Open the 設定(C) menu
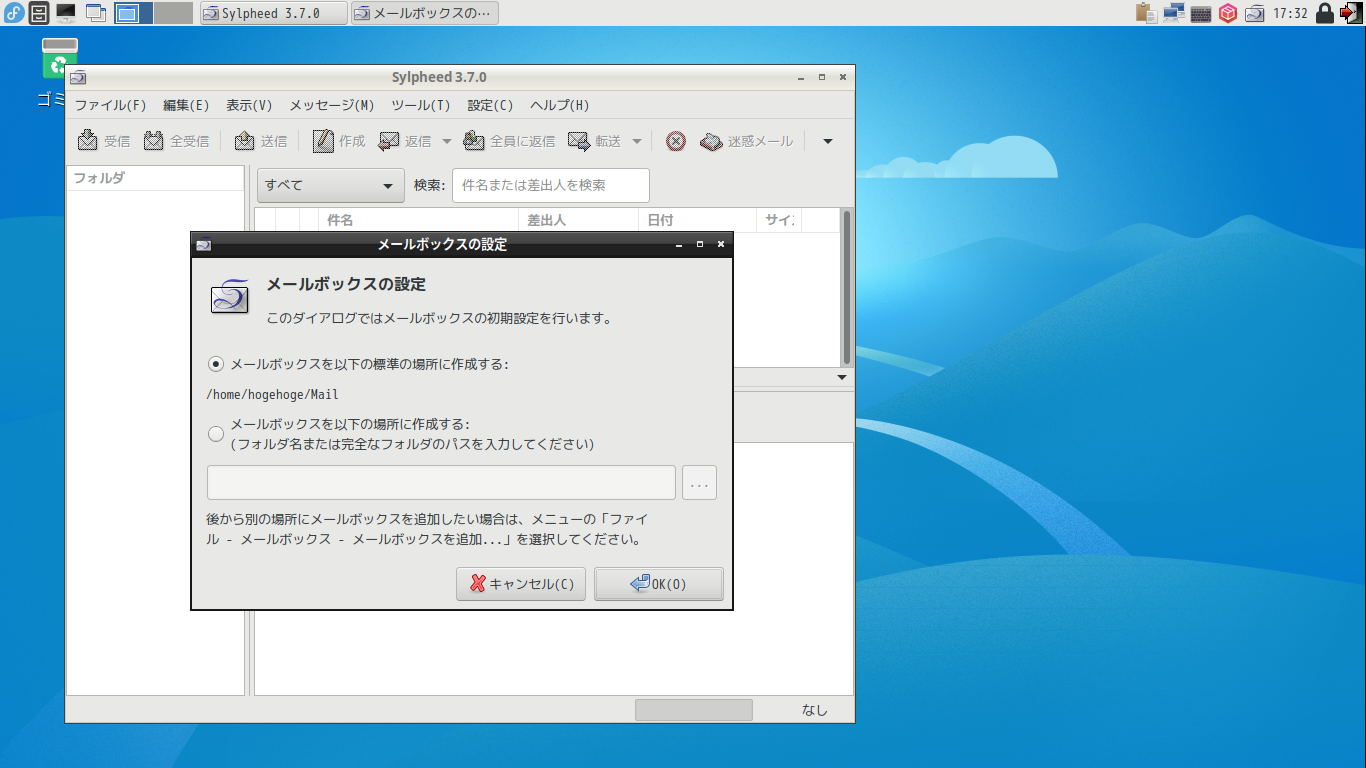This screenshot has height=768, width=1366. pos(490,105)
